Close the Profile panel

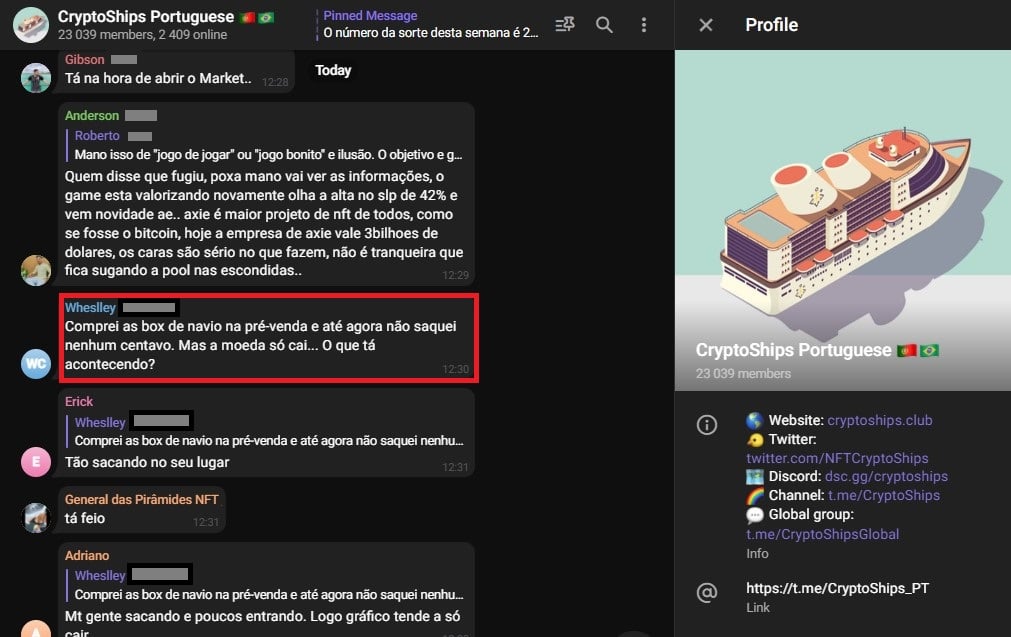(706, 24)
